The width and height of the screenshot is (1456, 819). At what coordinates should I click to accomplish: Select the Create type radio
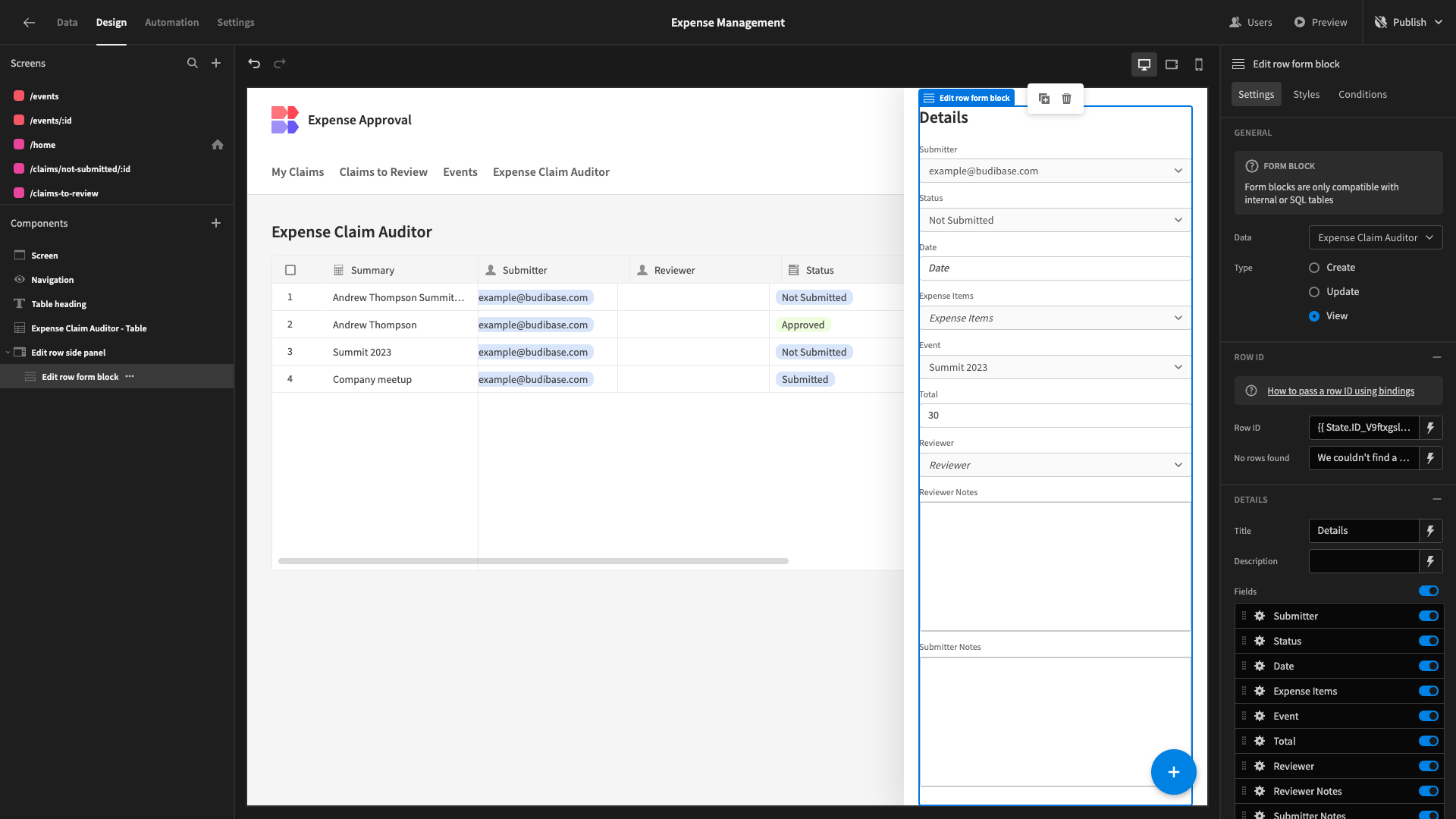click(1314, 268)
